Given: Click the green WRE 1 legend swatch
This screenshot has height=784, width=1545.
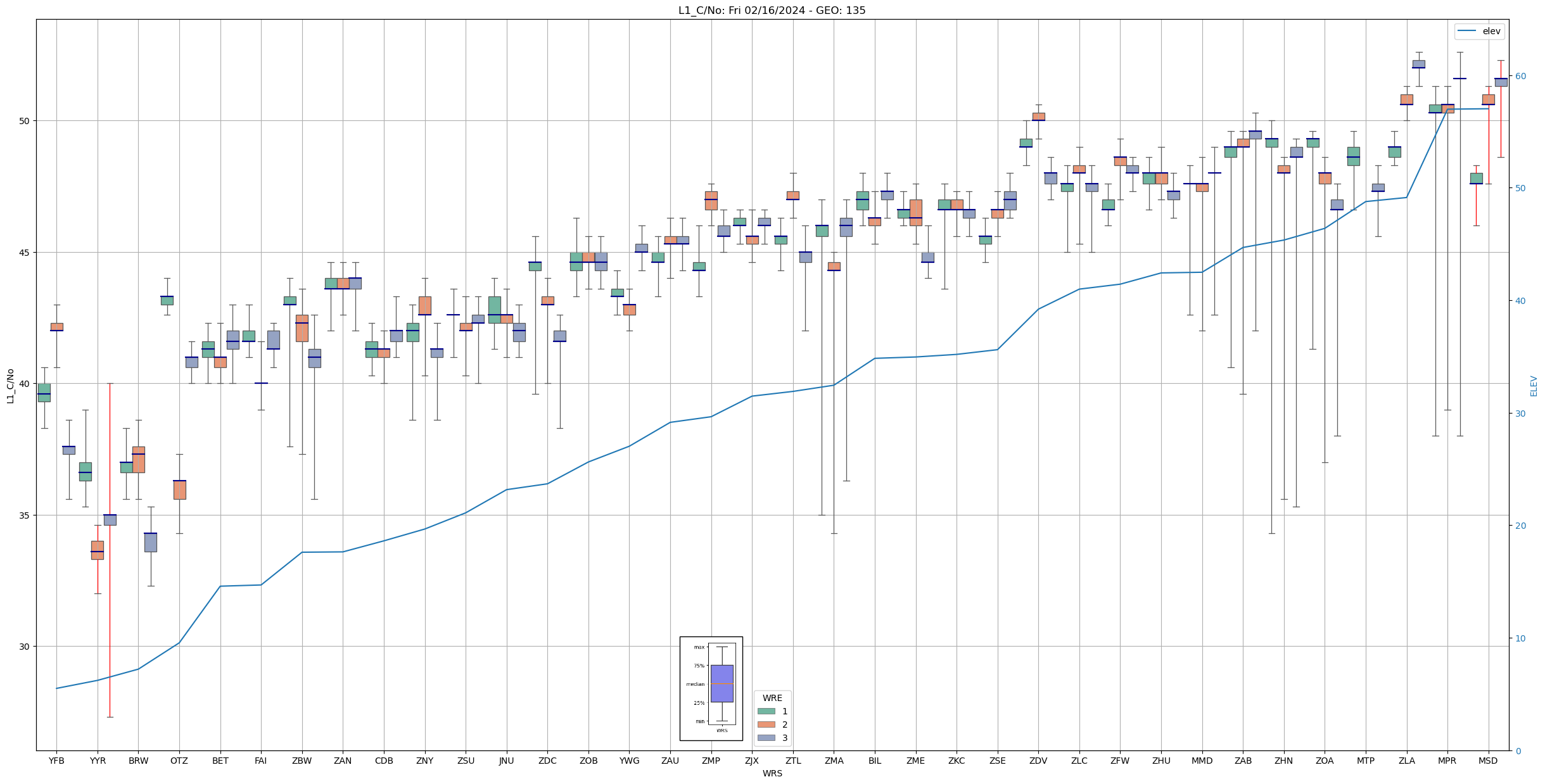Looking at the screenshot, I should click(766, 711).
